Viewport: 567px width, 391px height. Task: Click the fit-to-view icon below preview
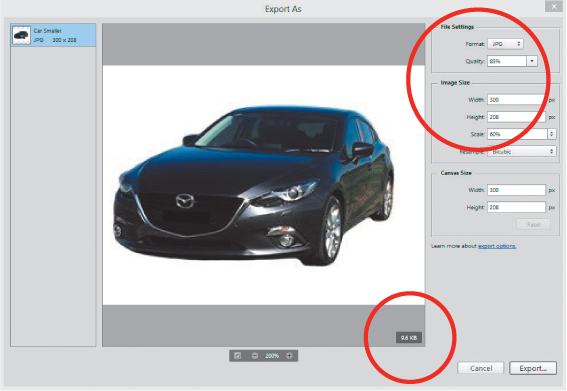point(238,356)
